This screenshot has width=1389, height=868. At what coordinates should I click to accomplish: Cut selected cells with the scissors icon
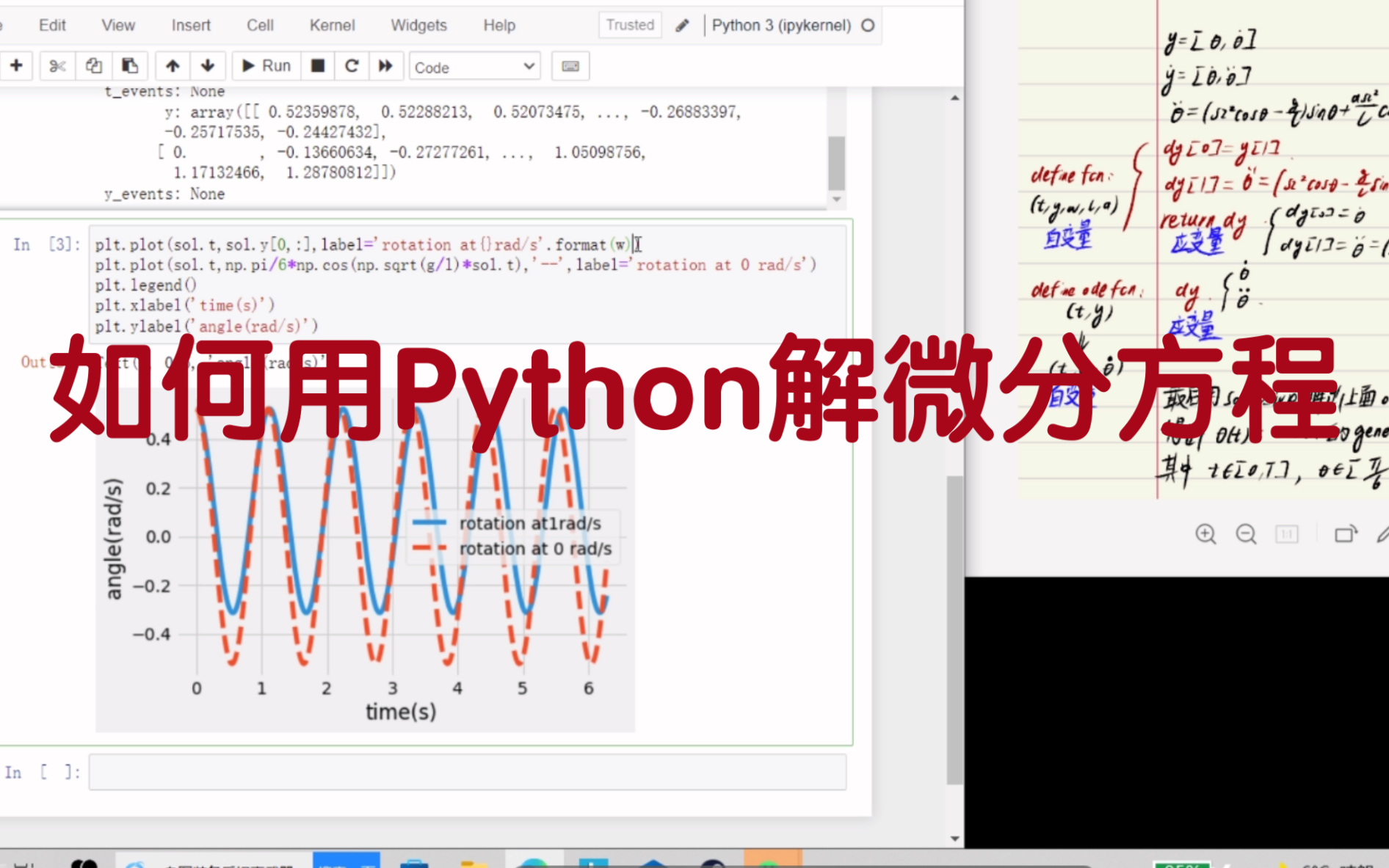click(x=57, y=66)
